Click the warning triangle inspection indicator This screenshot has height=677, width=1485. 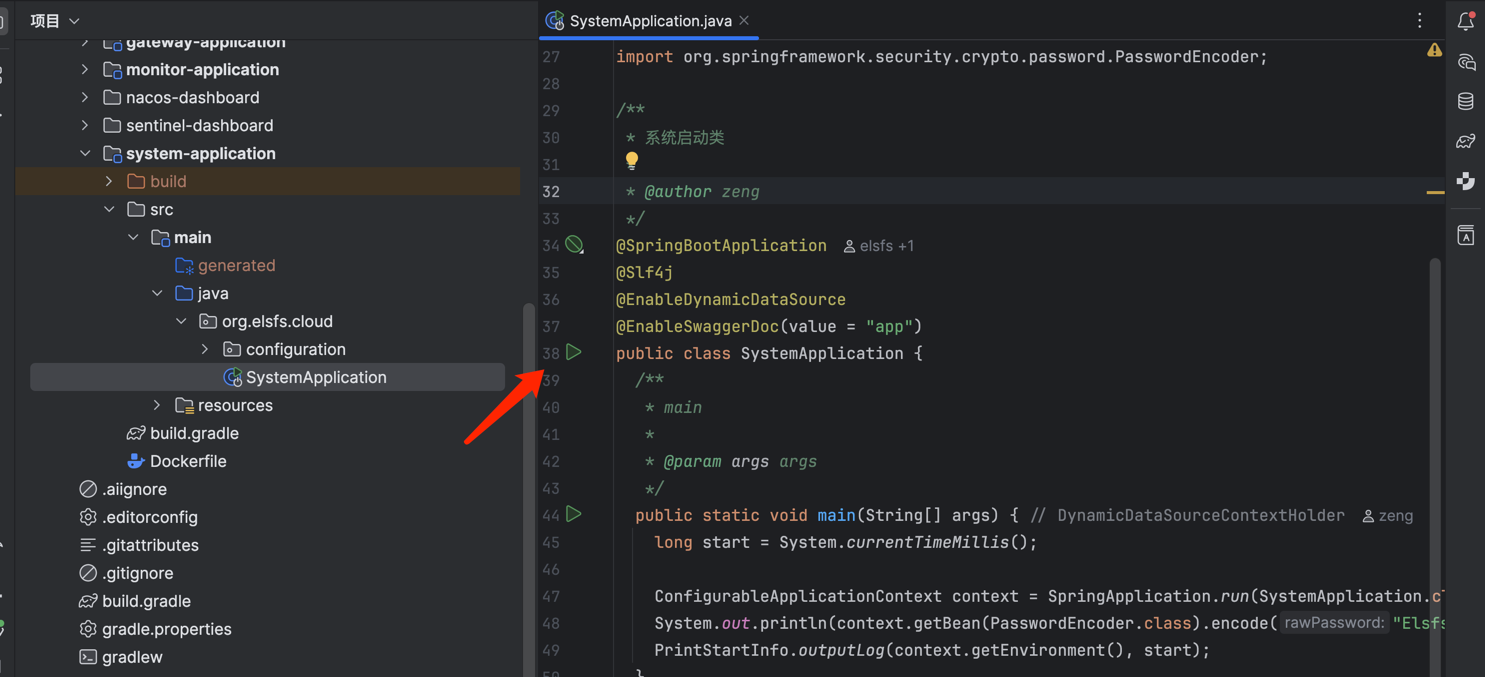pyautogui.click(x=1434, y=50)
